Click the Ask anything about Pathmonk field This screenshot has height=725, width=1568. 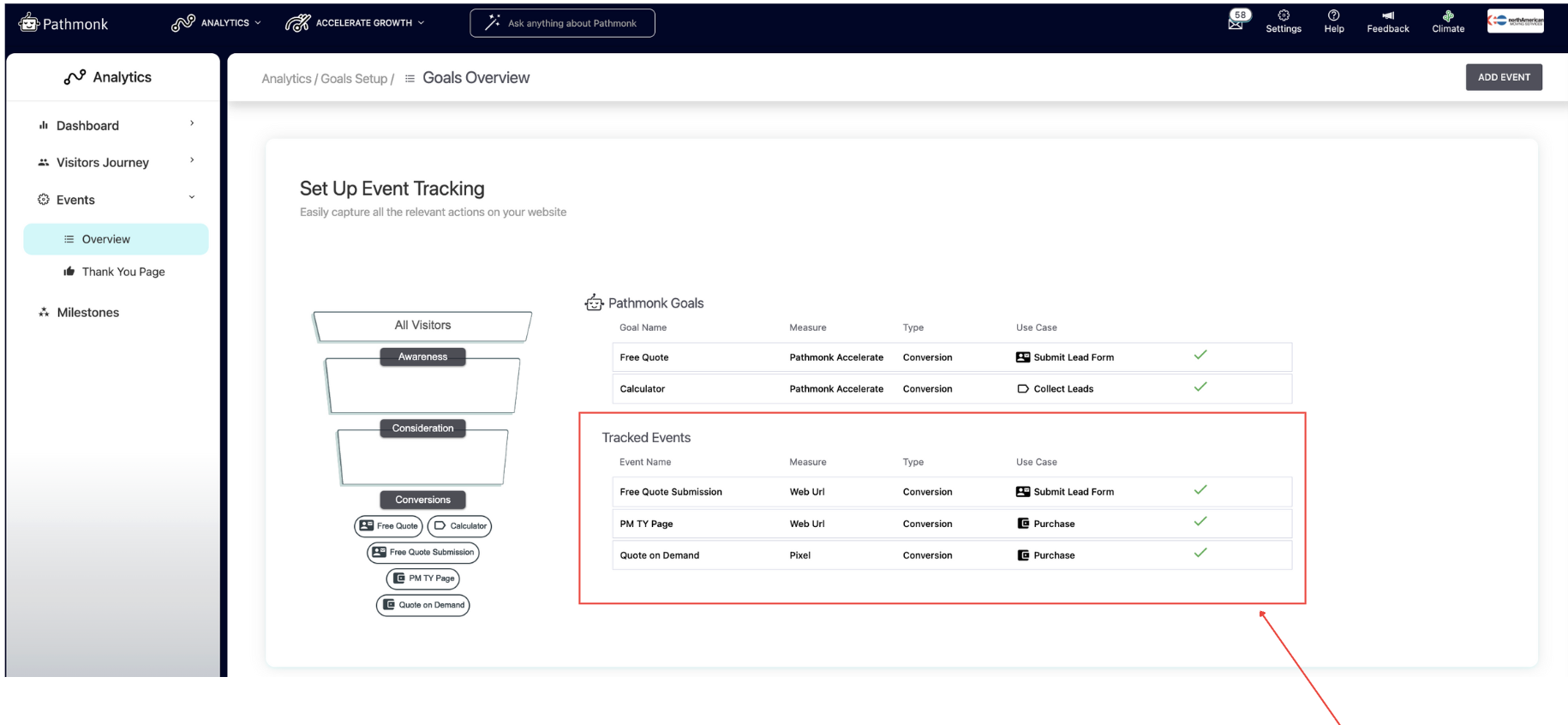[562, 23]
